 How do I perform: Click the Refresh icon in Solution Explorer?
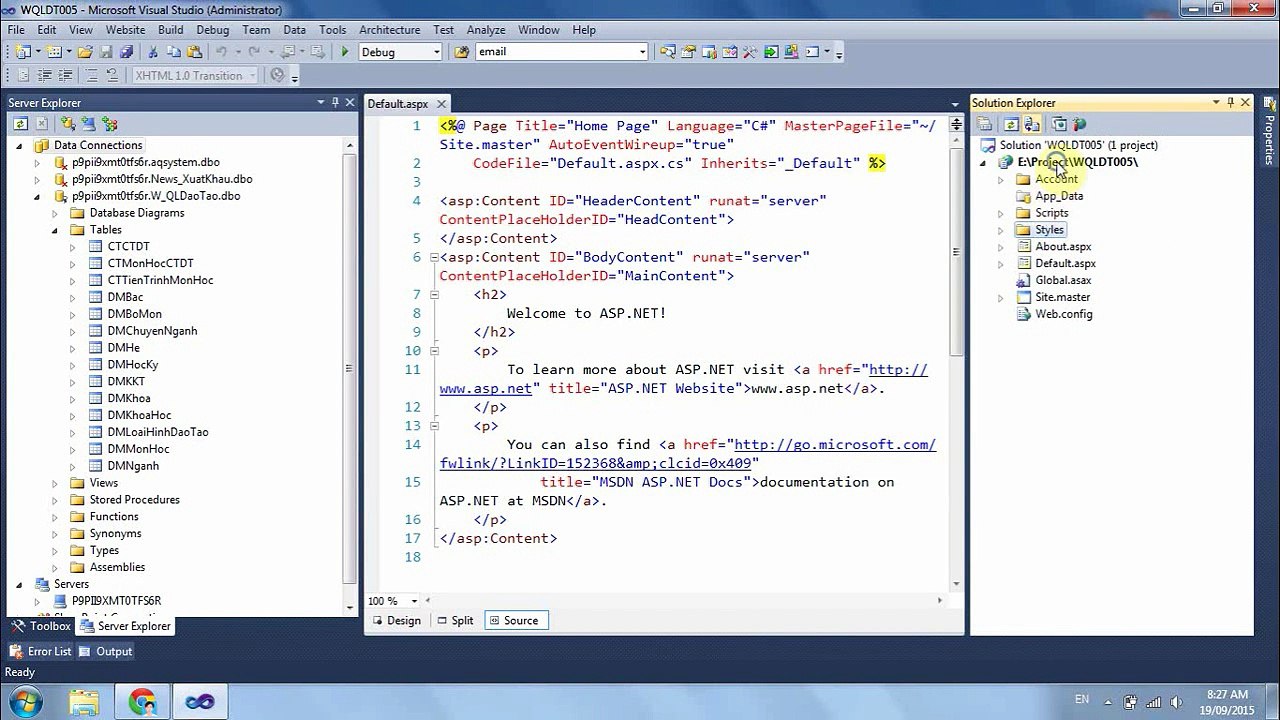[x=1011, y=124]
